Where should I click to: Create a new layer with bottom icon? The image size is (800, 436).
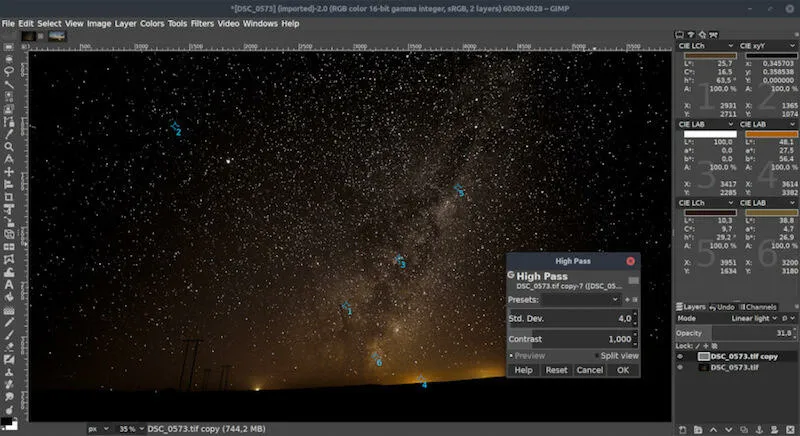[681, 428]
